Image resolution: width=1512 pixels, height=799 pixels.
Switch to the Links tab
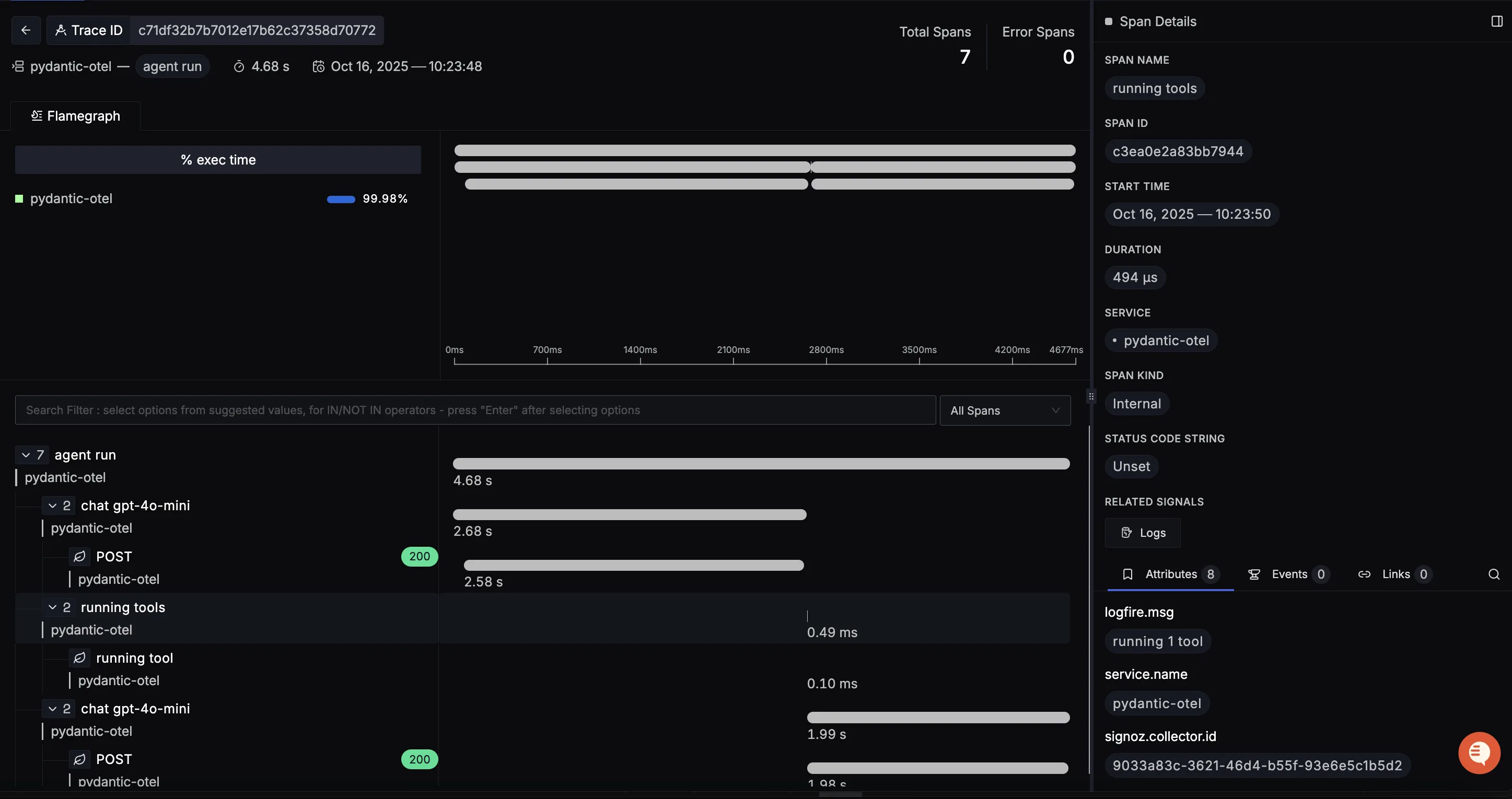tap(1397, 574)
